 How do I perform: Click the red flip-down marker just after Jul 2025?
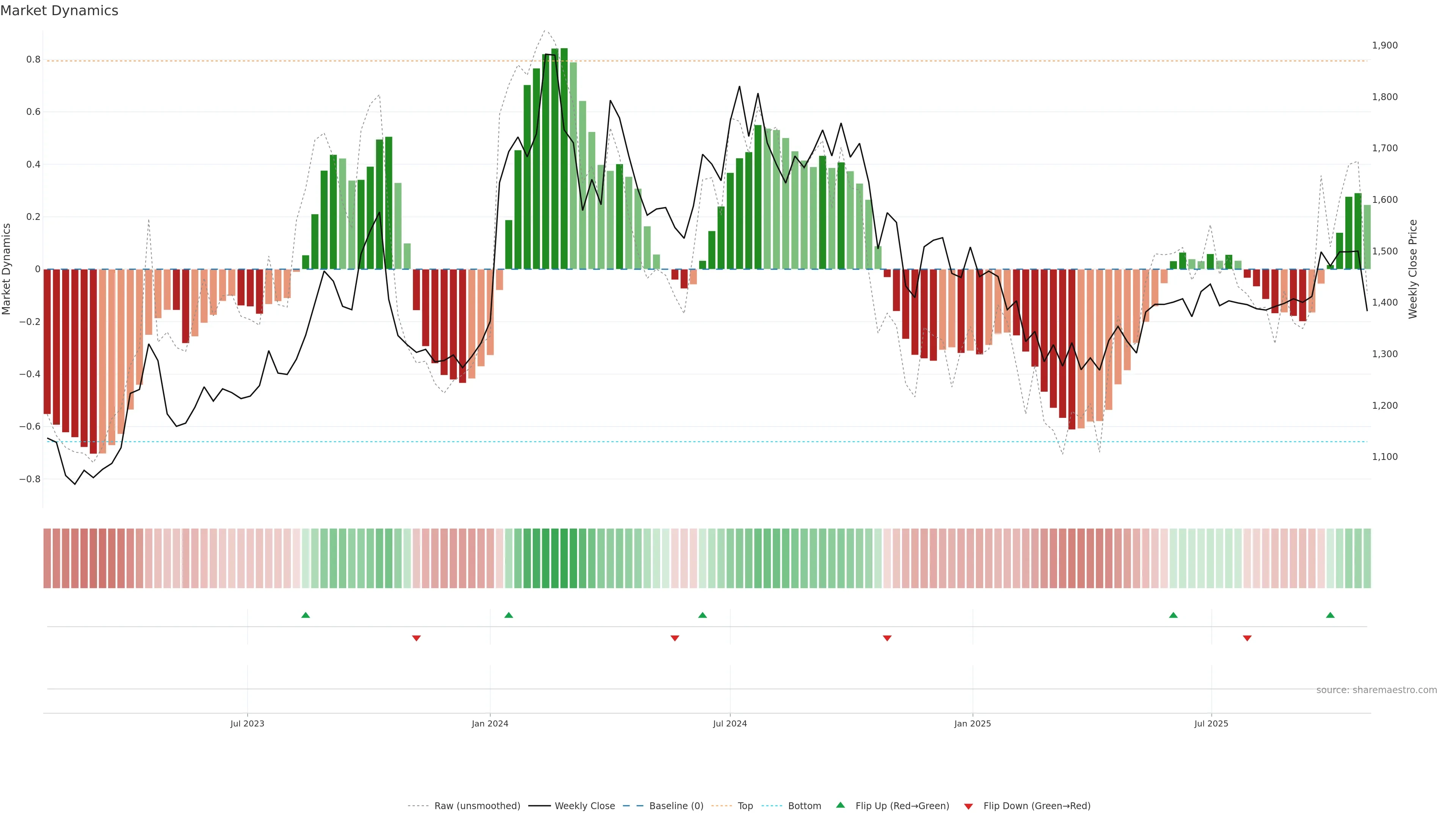[x=1247, y=638]
